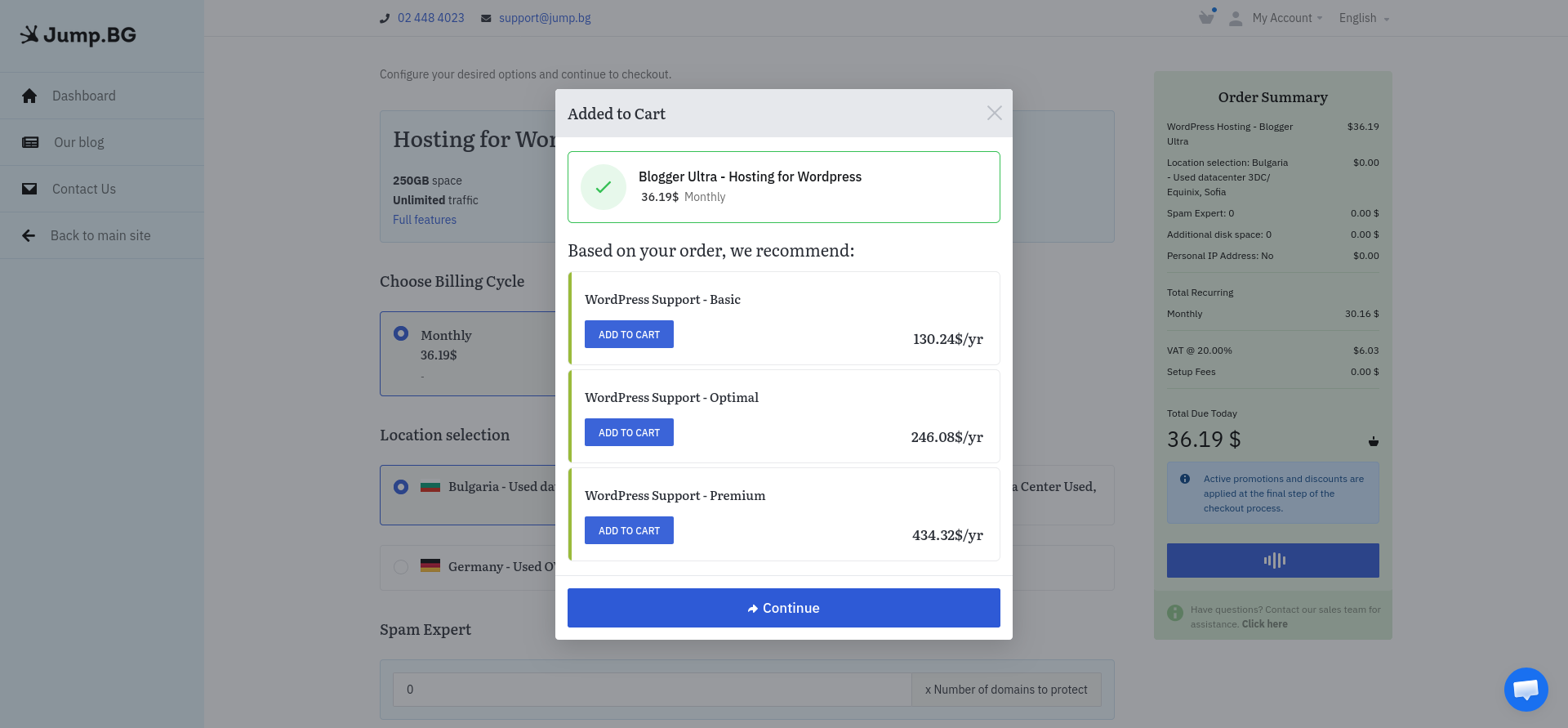Click green checkmark icon for Blogger Ultra
Image resolution: width=1568 pixels, height=728 pixels.
604,187
